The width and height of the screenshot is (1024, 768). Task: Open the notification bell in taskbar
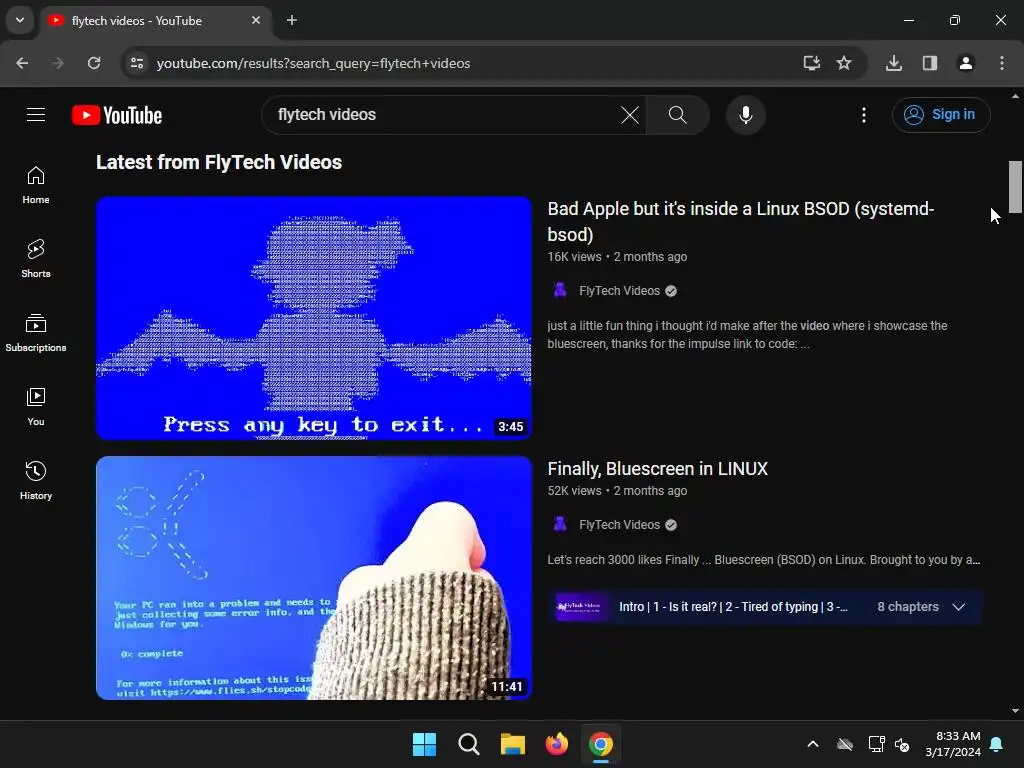coord(997,744)
